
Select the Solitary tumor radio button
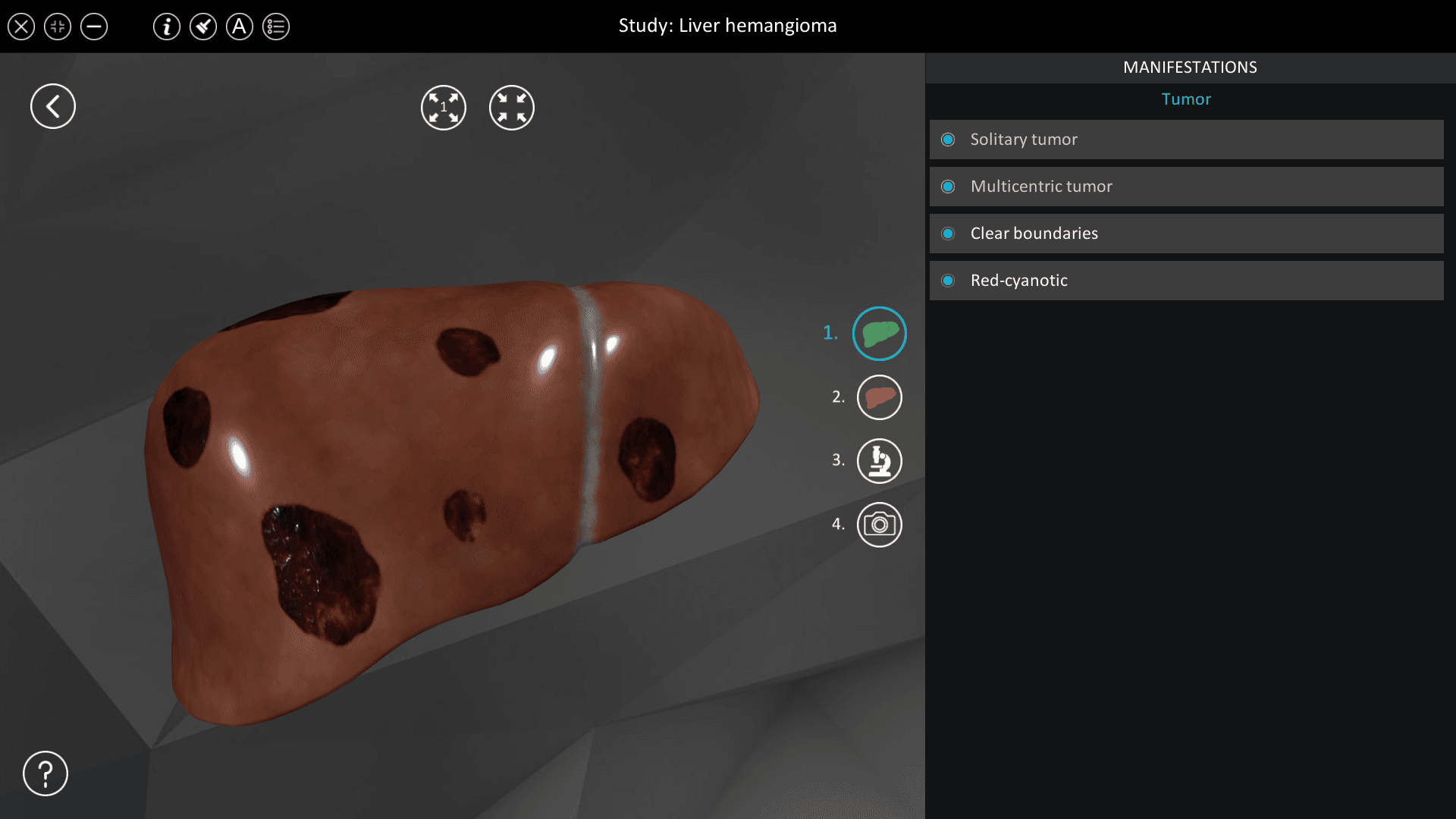[x=948, y=140]
